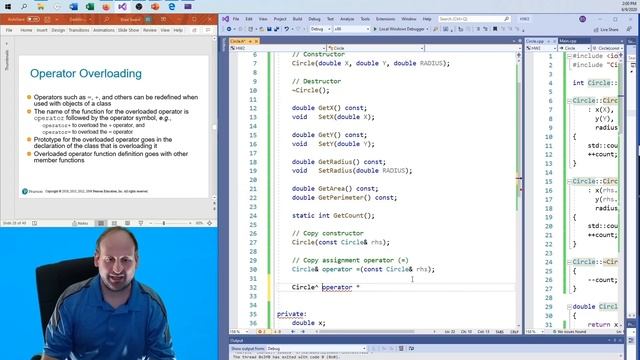Switch to Slide Sorter view in PowerPoint
The height and width of the screenshot is (360, 640).
pyautogui.click(x=114, y=223)
